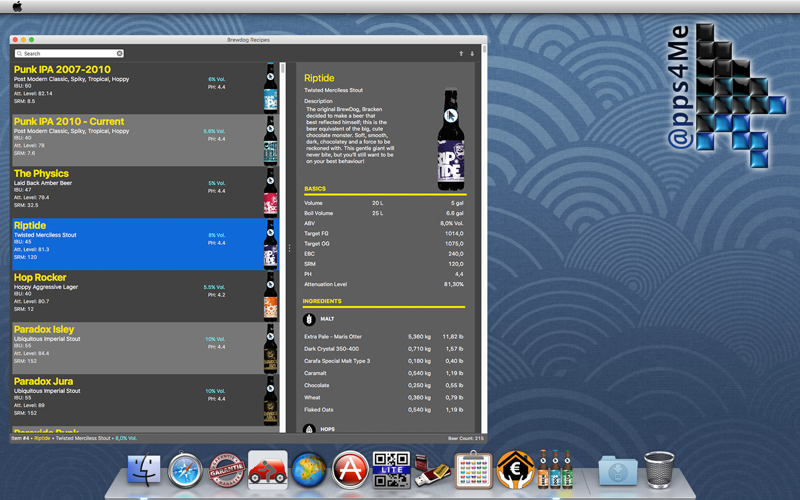Screen dimensions: 800x500
Task: Launch Safari from the Dock
Action: [x=185, y=470]
